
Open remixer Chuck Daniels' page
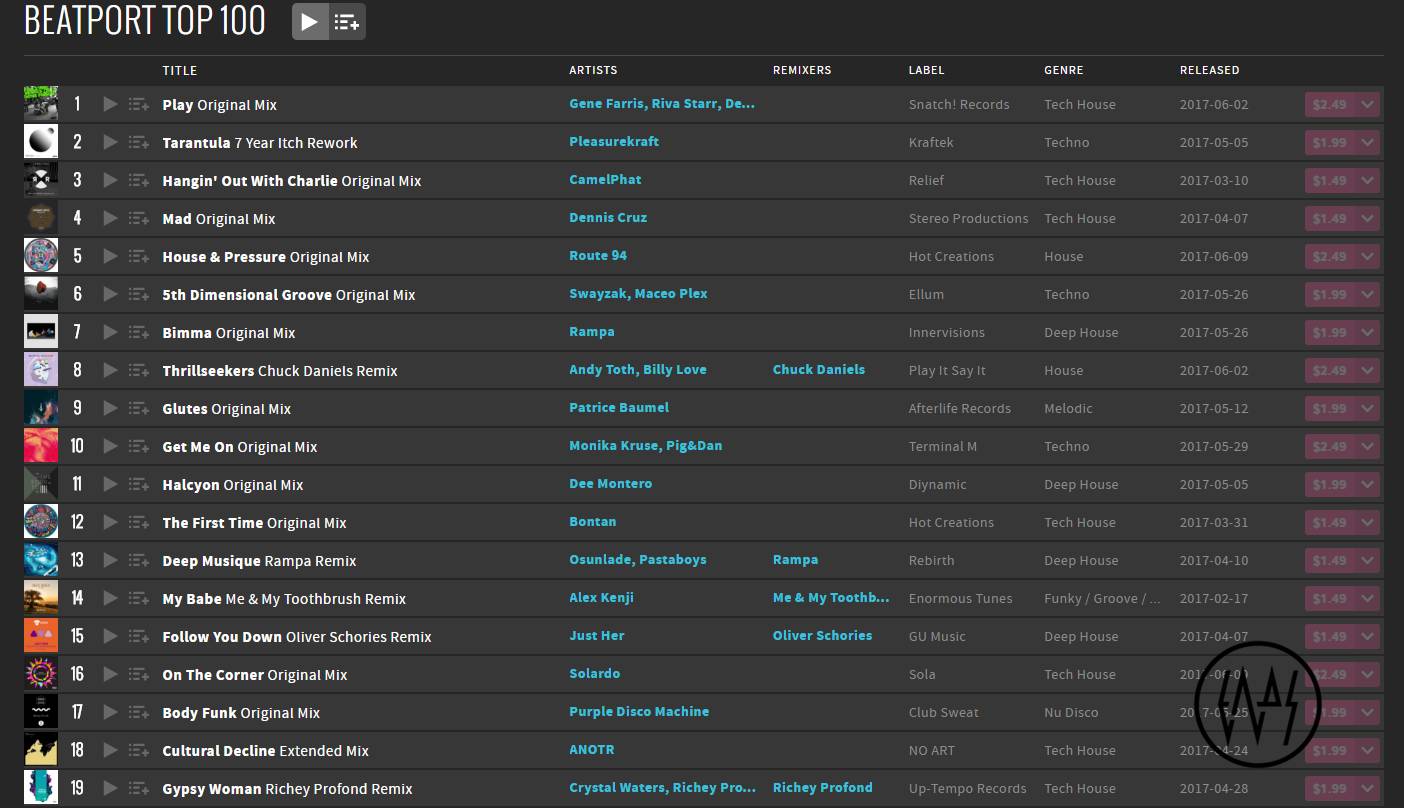coord(818,370)
